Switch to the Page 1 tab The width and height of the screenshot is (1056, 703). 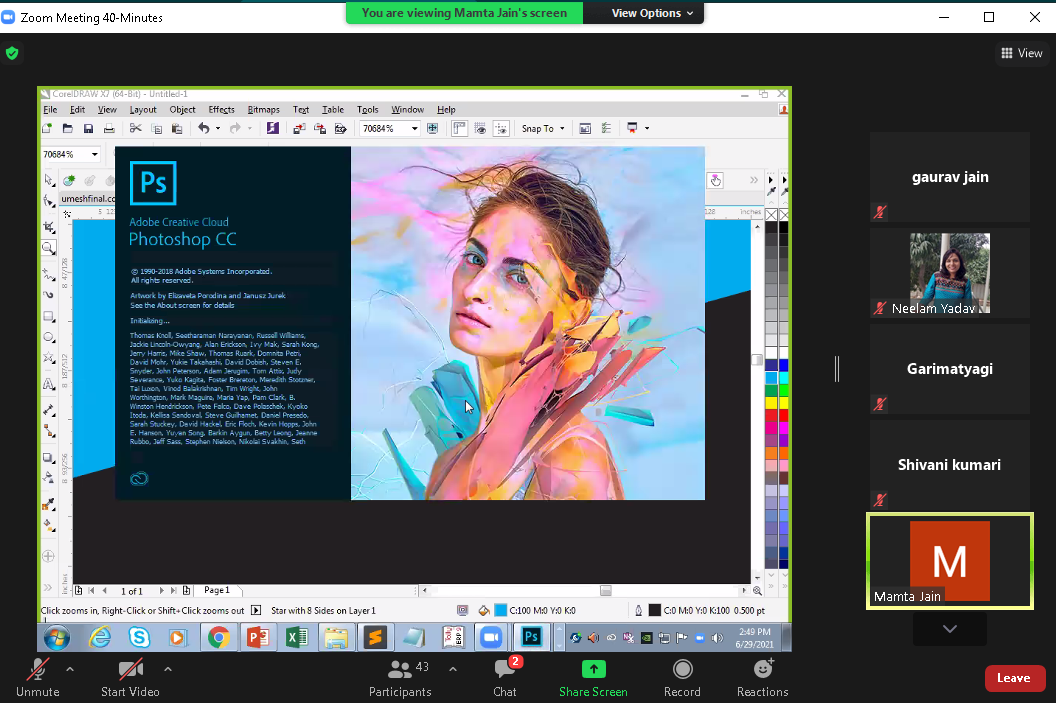pyautogui.click(x=217, y=591)
